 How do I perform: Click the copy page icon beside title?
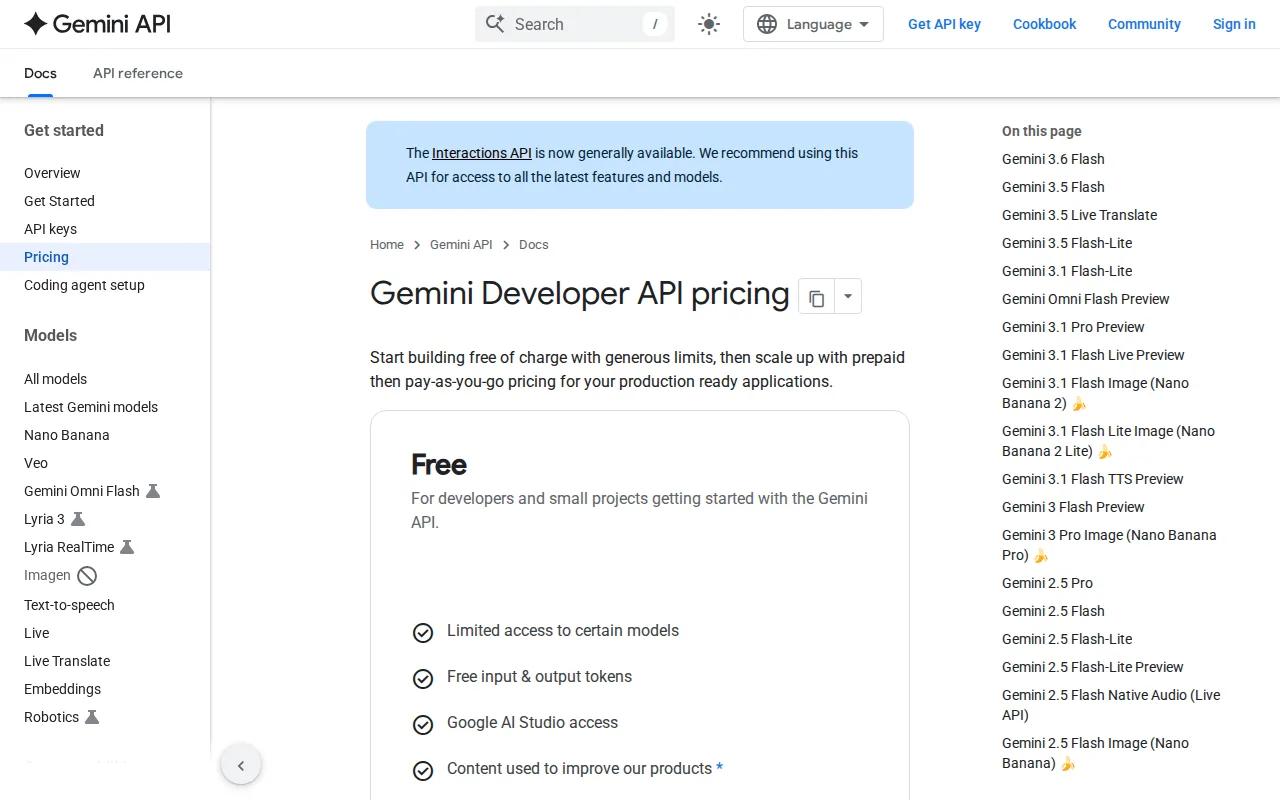816,297
